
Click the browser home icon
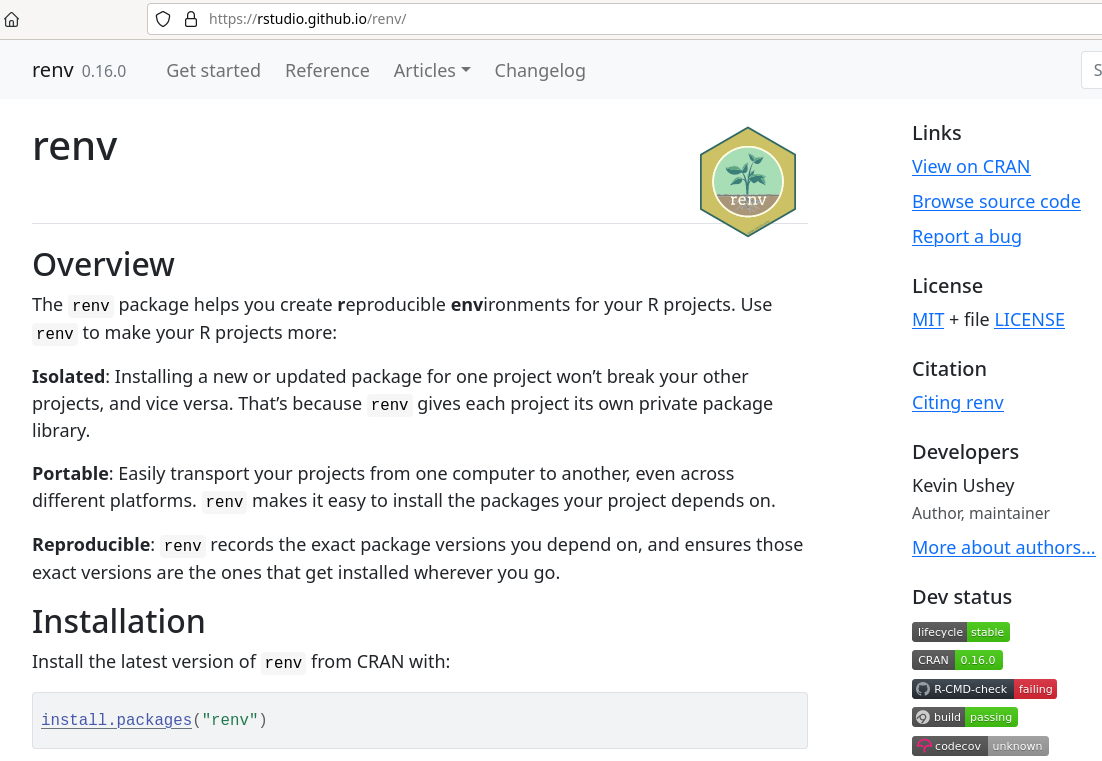(12, 19)
